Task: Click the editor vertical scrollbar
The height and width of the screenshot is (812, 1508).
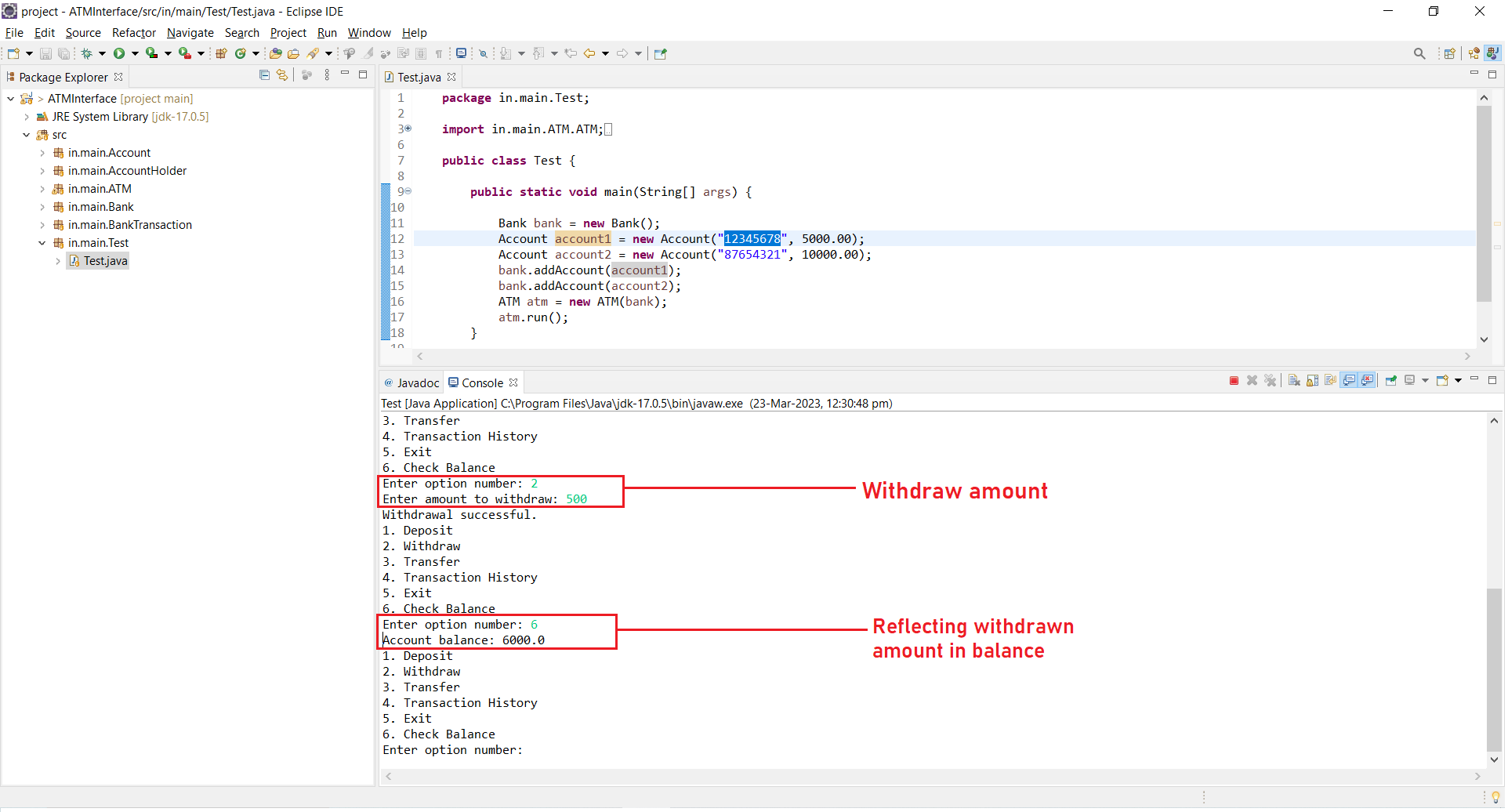Action: coord(1484,204)
